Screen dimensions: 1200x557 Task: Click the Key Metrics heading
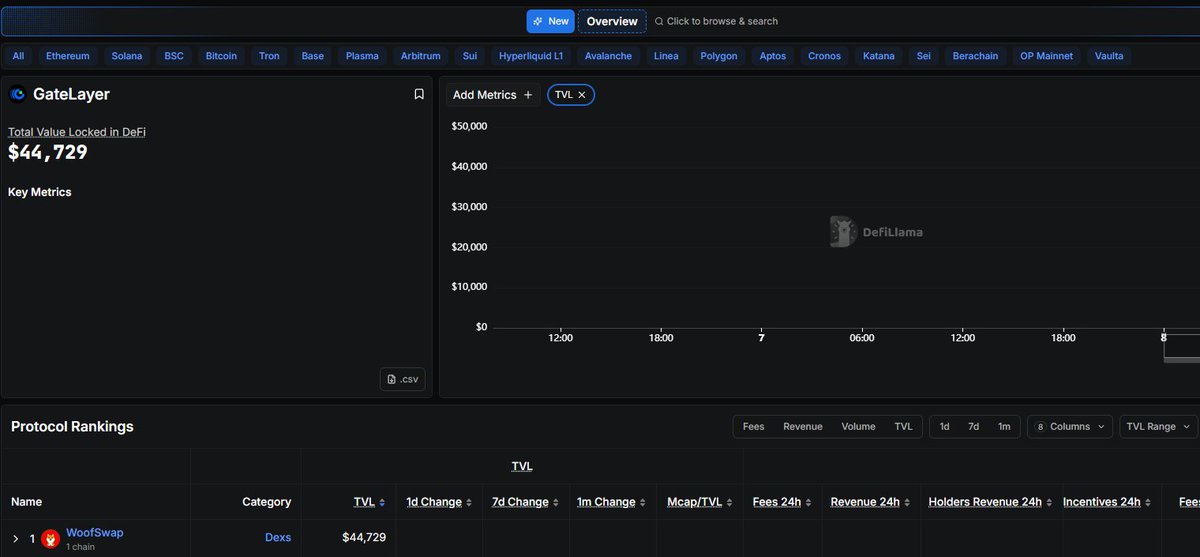pyautogui.click(x=40, y=192)
